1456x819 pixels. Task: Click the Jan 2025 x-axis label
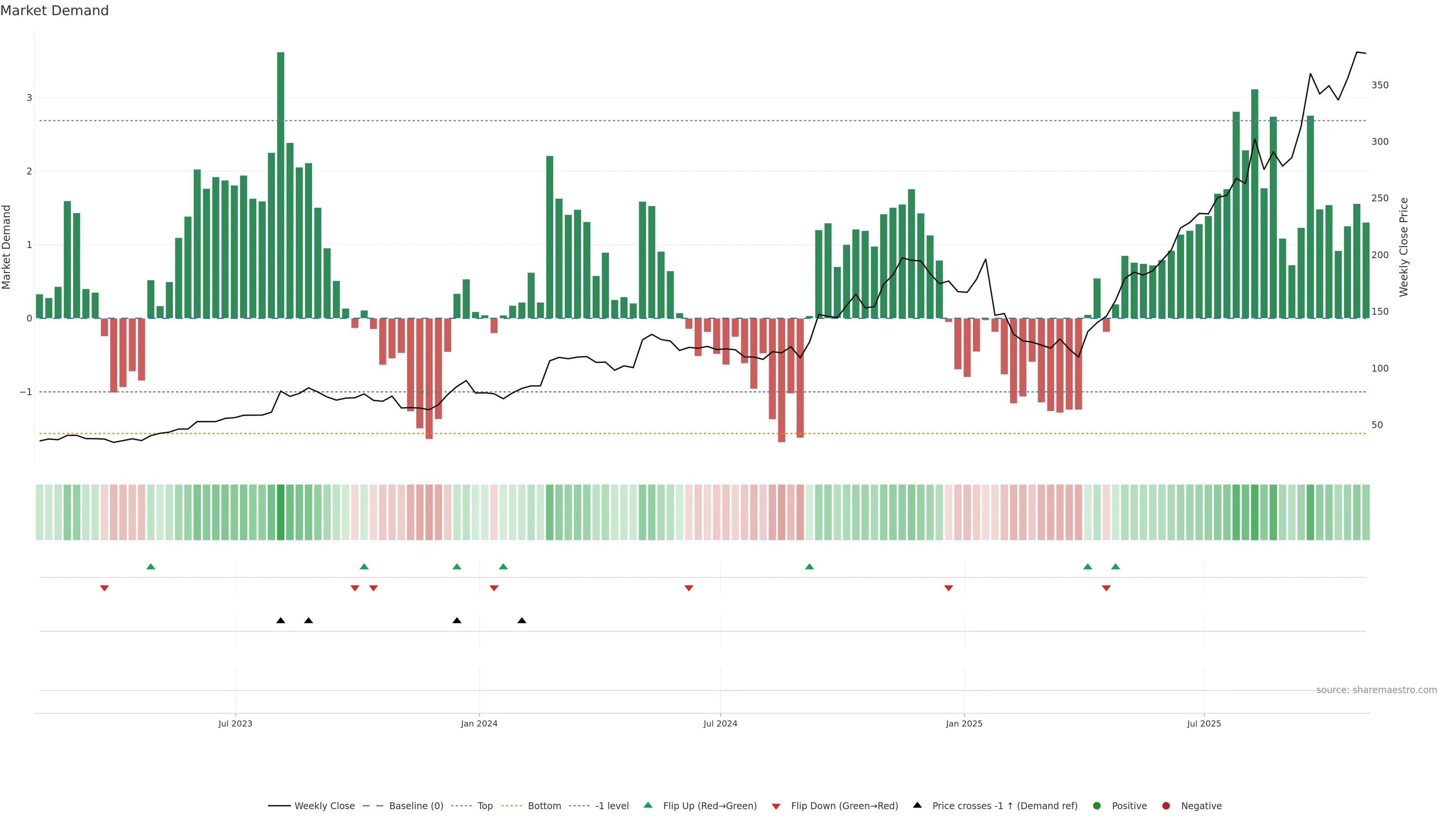964,723
